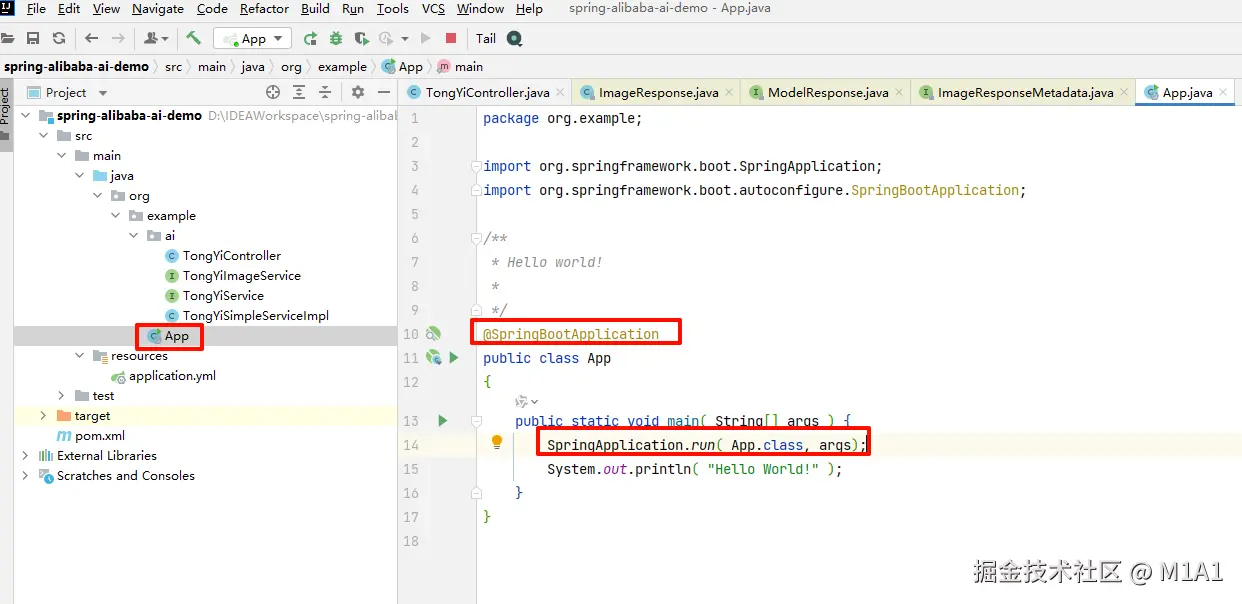
Task: Click the Debug bug icon in toolbar
Action: point(336,38)
